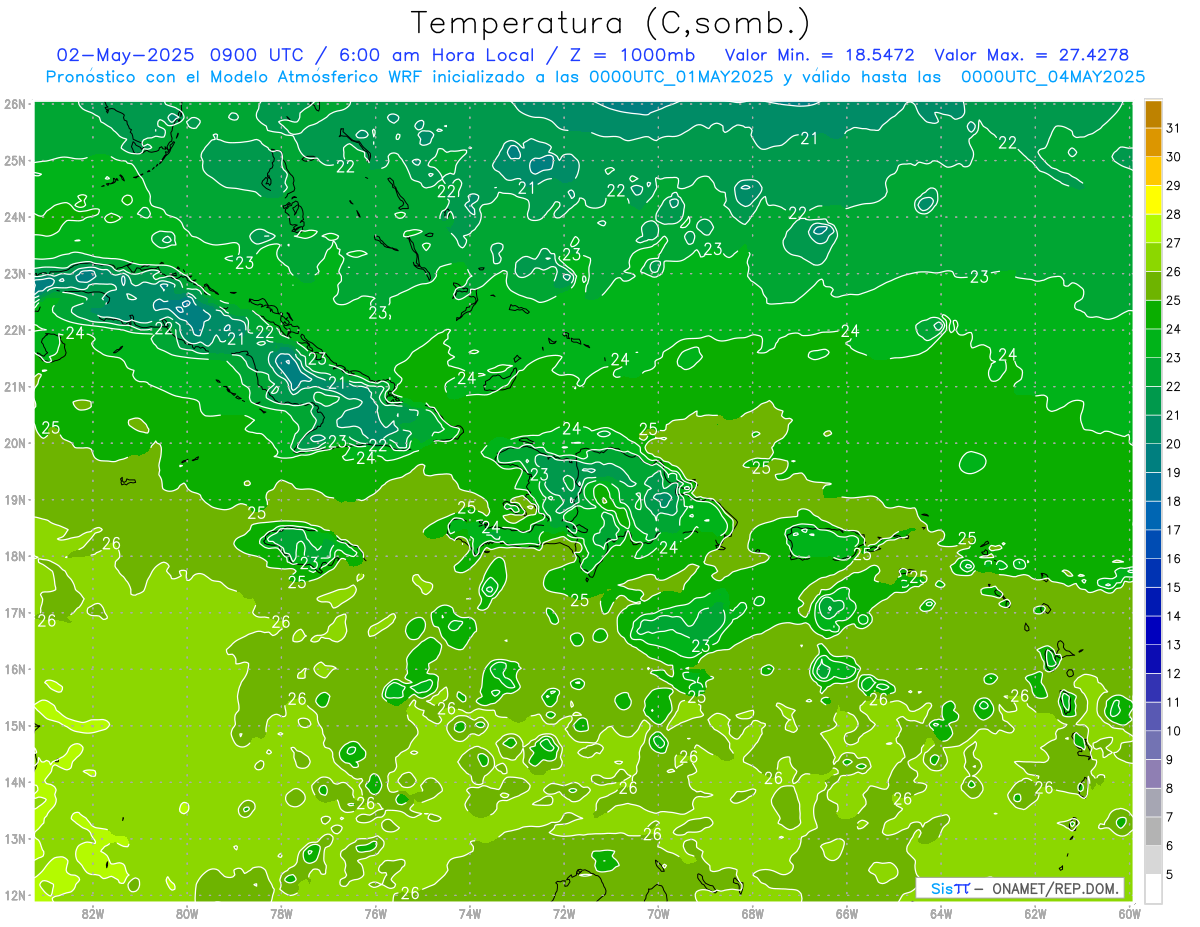1200x927 pixels.
Task: Click the latitude axis label '20N'
Action: coord(15,443)
